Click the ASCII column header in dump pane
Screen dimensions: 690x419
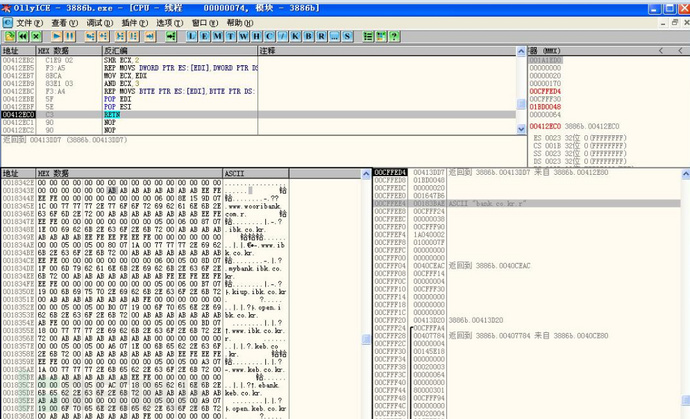pos(256,173)
